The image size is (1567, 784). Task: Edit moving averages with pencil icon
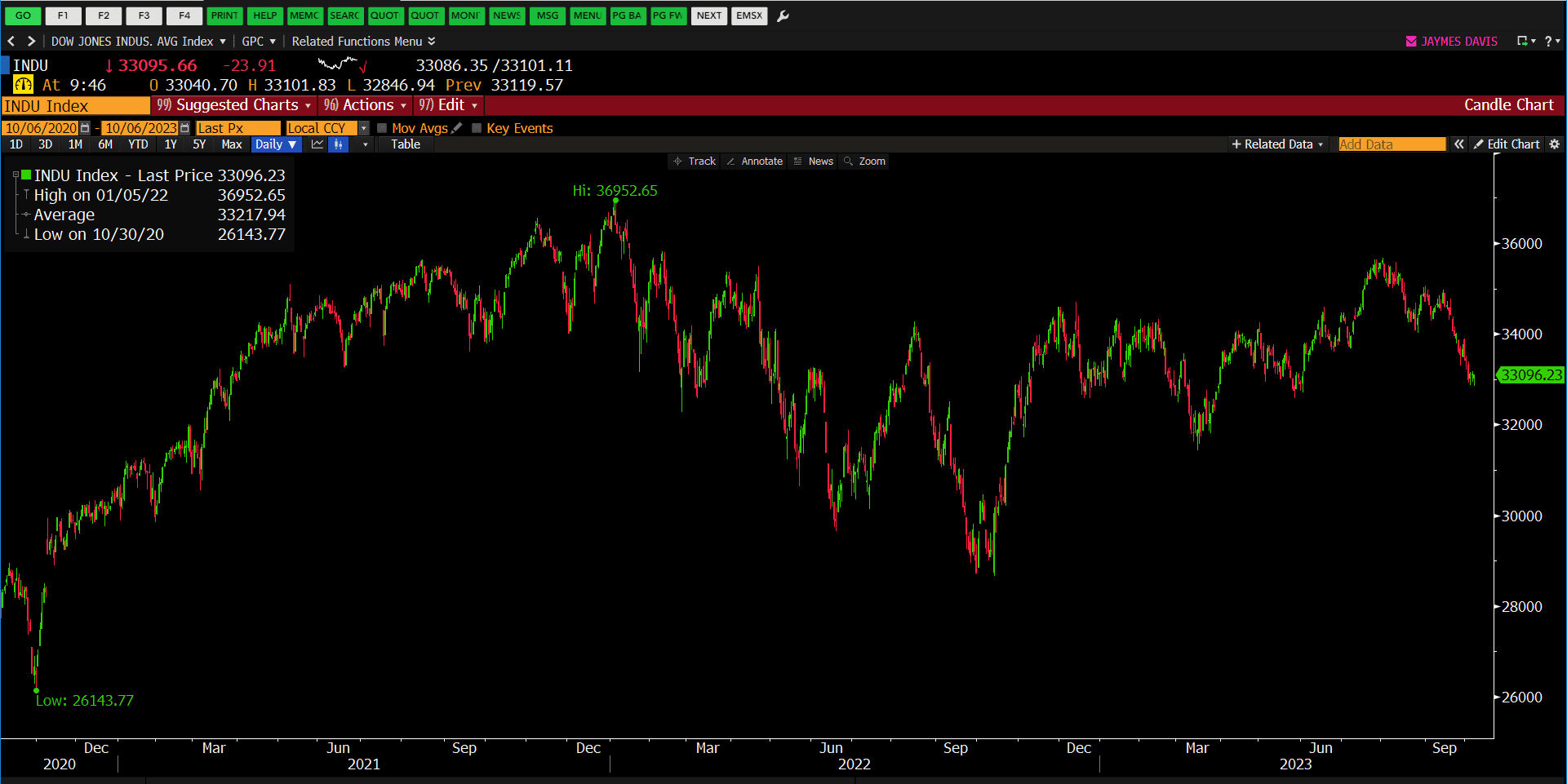[x=457, y=128]
